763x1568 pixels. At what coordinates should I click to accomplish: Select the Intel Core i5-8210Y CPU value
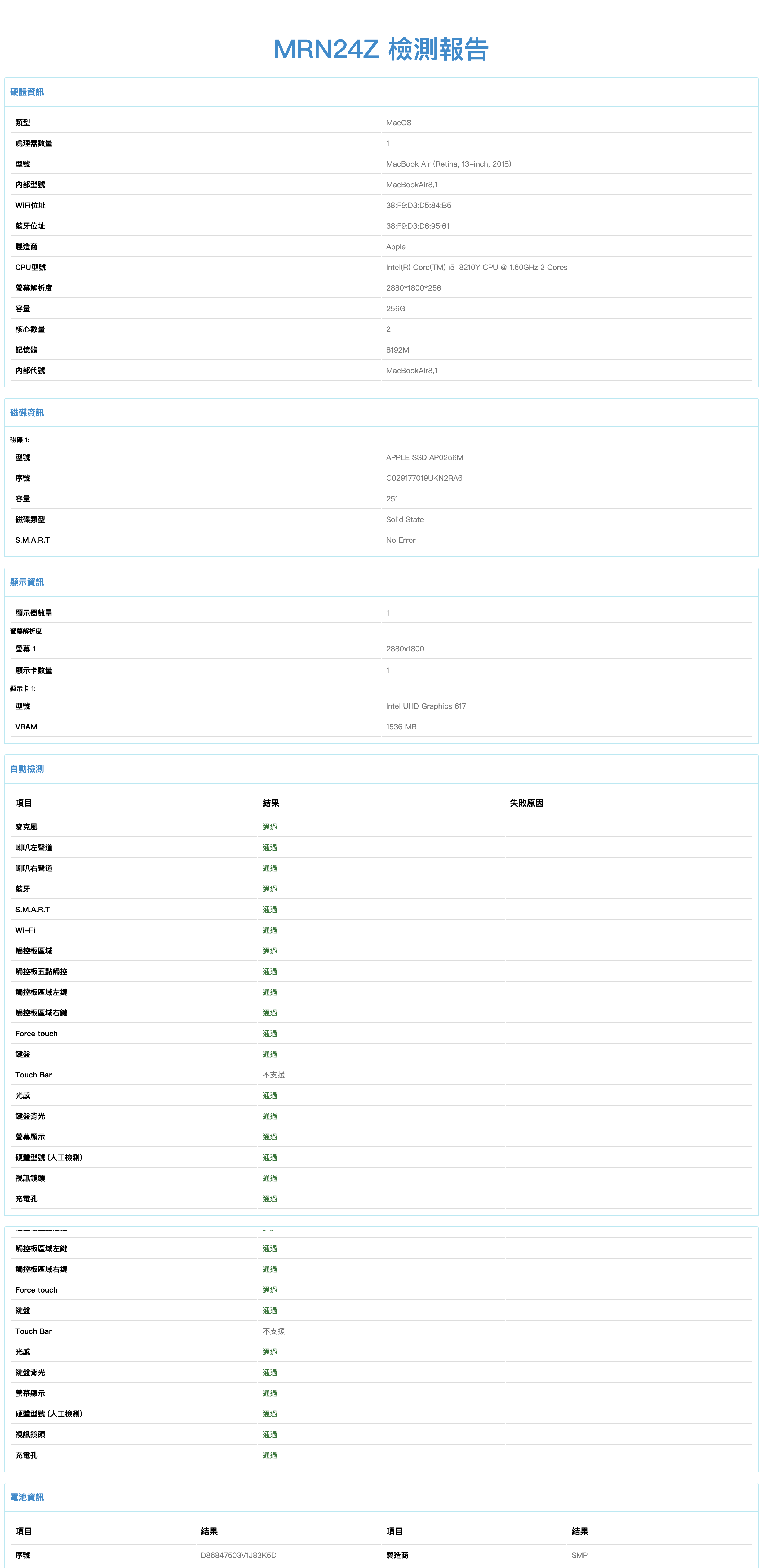(477, 268)
